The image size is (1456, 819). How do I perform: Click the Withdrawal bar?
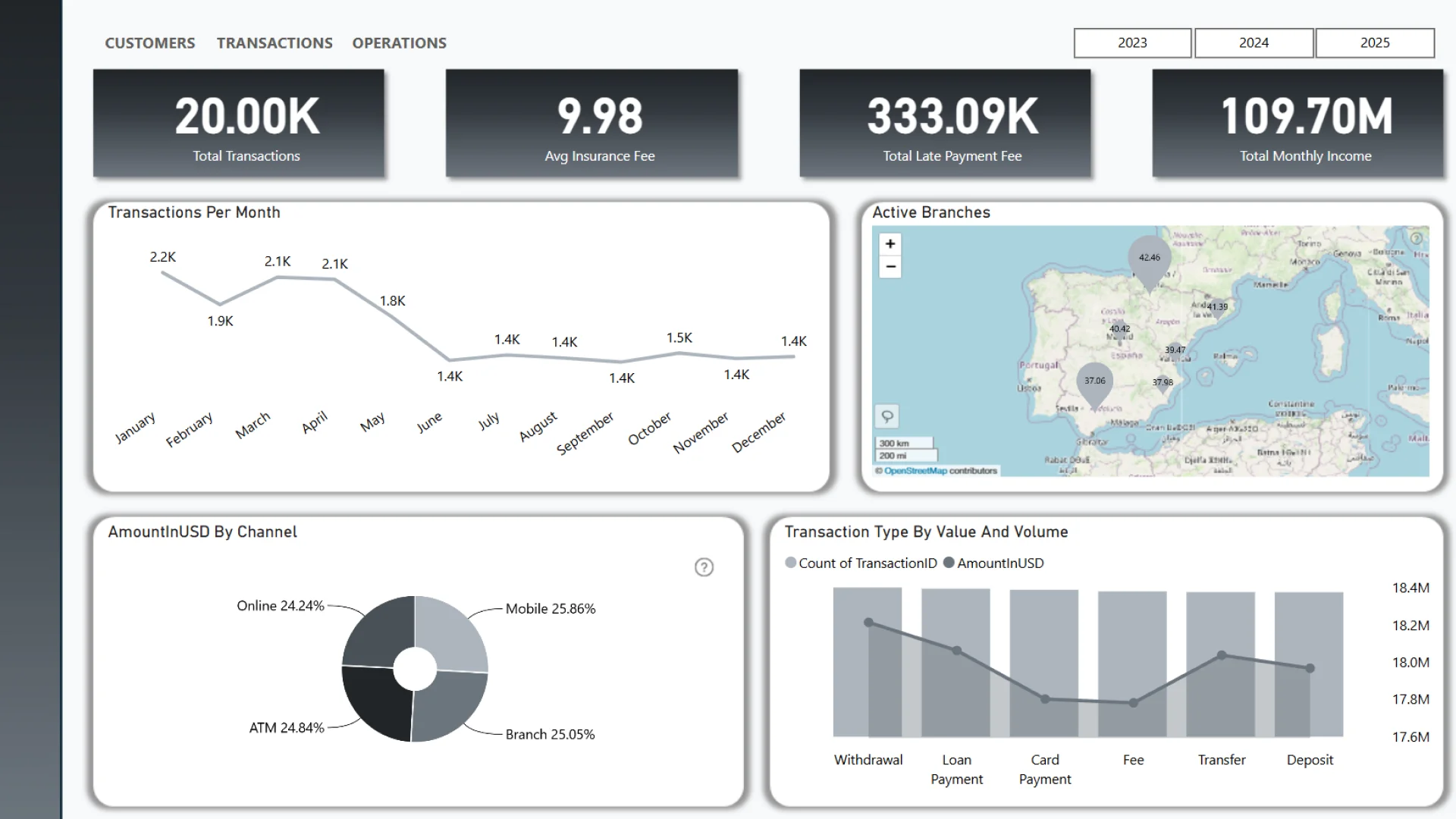click(868, 662)
